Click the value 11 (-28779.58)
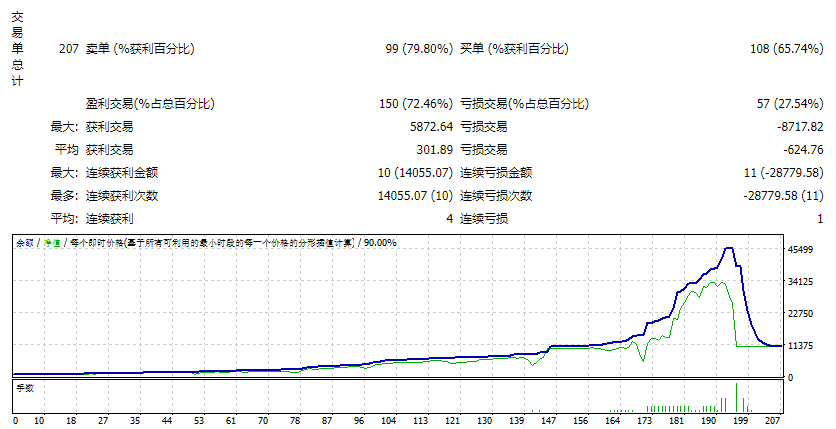This screenshot has height=429, width=836. (x=784, y=173)
